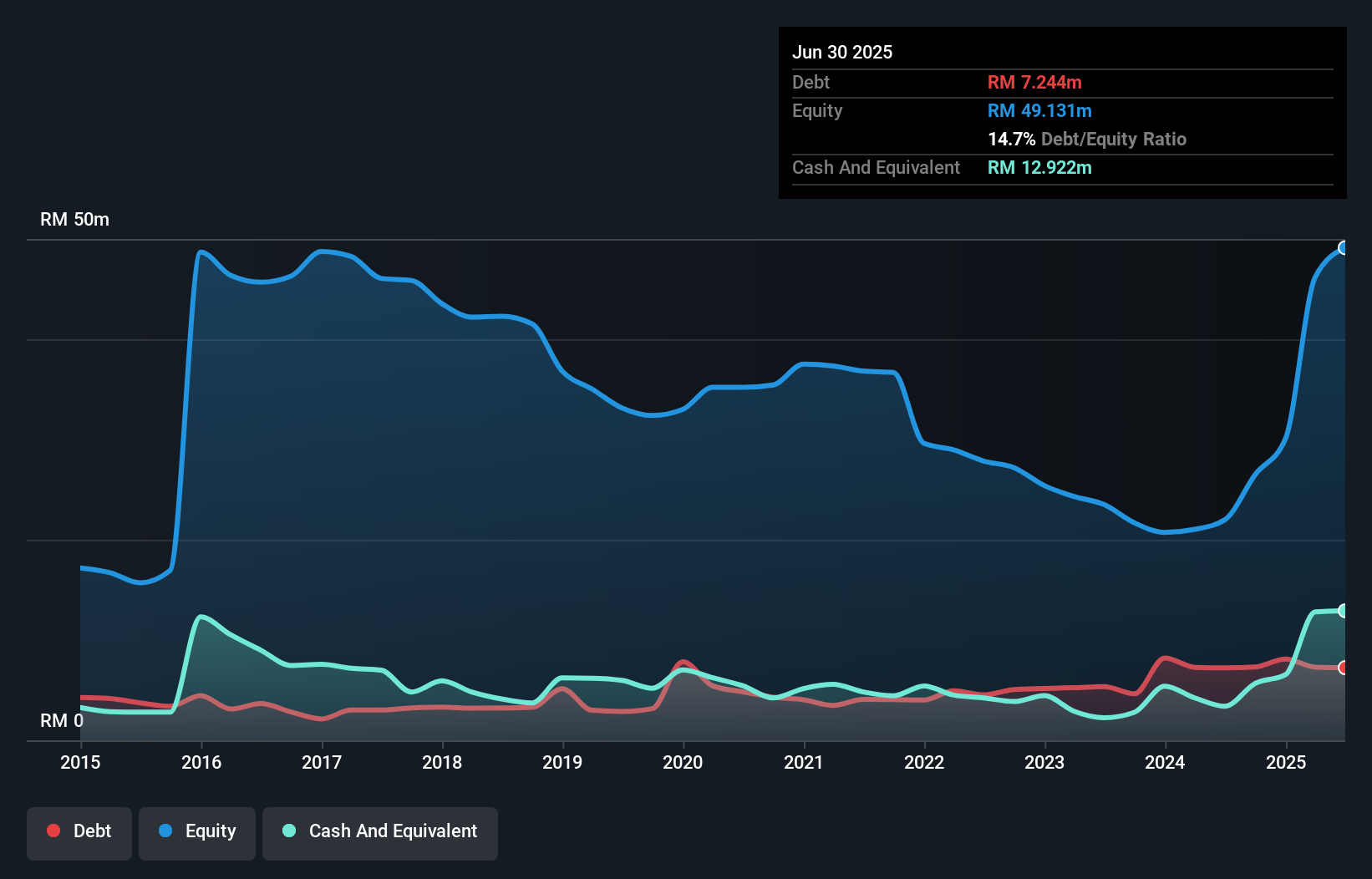Click the 14.7% Debt/Equity Ratio text

(x=1086, y=140)
